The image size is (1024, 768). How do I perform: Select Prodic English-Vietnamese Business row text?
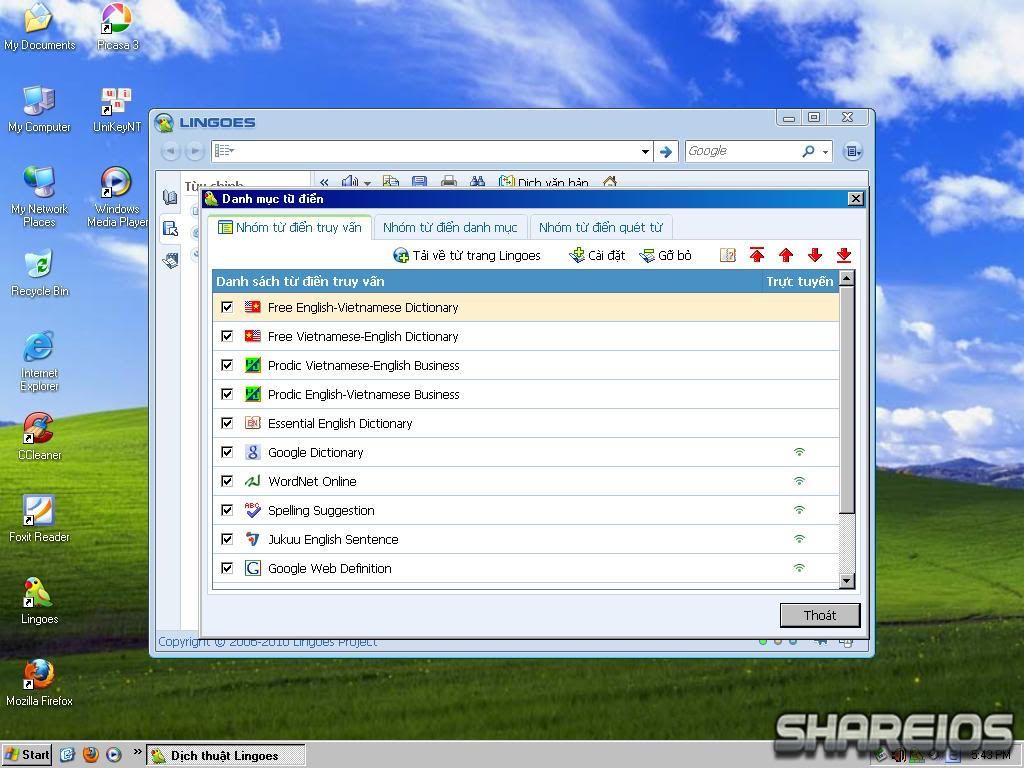[364, 394]
